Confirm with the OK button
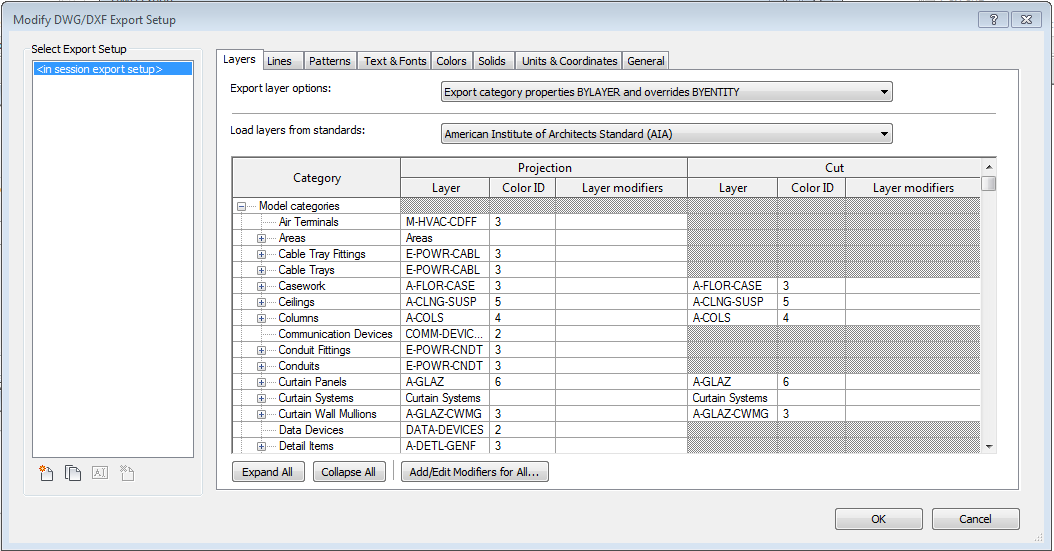The height and width of the screenshot is (551, 1054). pos(879,519)
